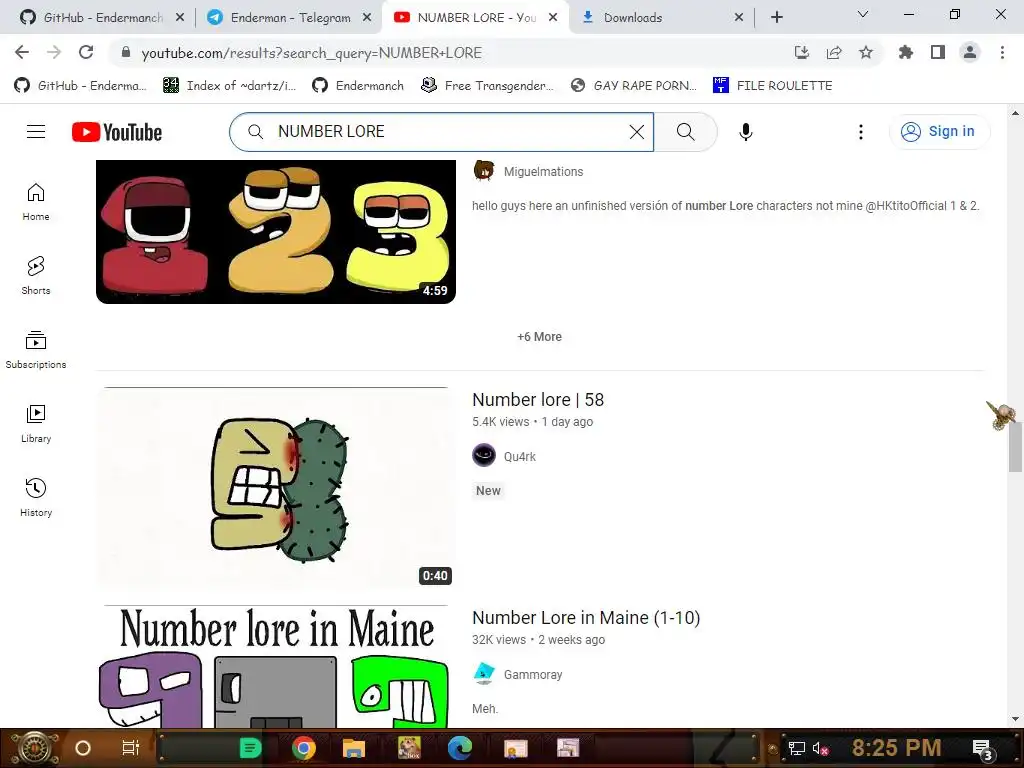The image size is (1024, 768).
Task: Visit the Qu4rk channel
Action: tap(520, 456)
